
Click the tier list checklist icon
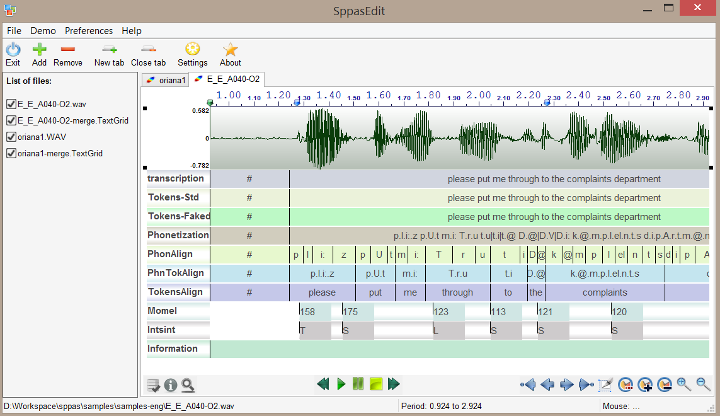[x=153, y=385]
